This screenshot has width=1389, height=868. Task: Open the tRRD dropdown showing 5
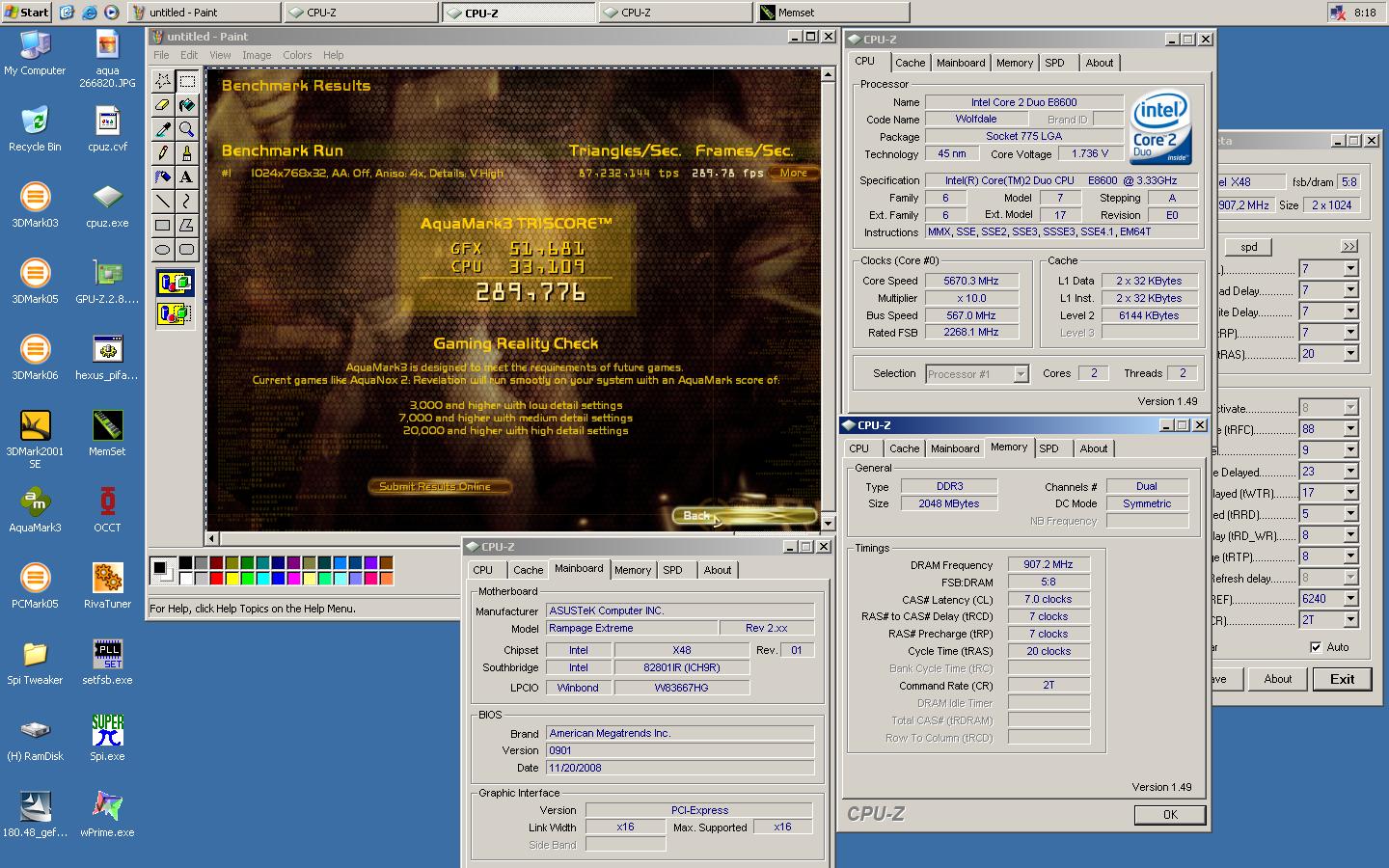[1328, 514]
